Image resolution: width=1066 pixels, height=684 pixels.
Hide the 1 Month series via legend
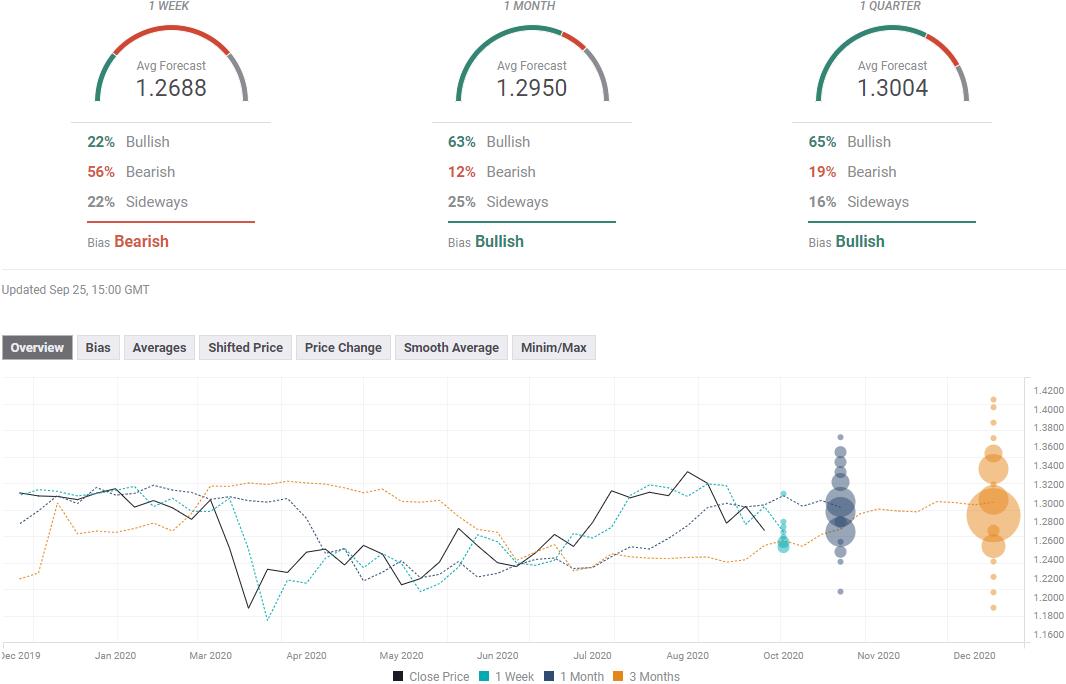[575, 677]
